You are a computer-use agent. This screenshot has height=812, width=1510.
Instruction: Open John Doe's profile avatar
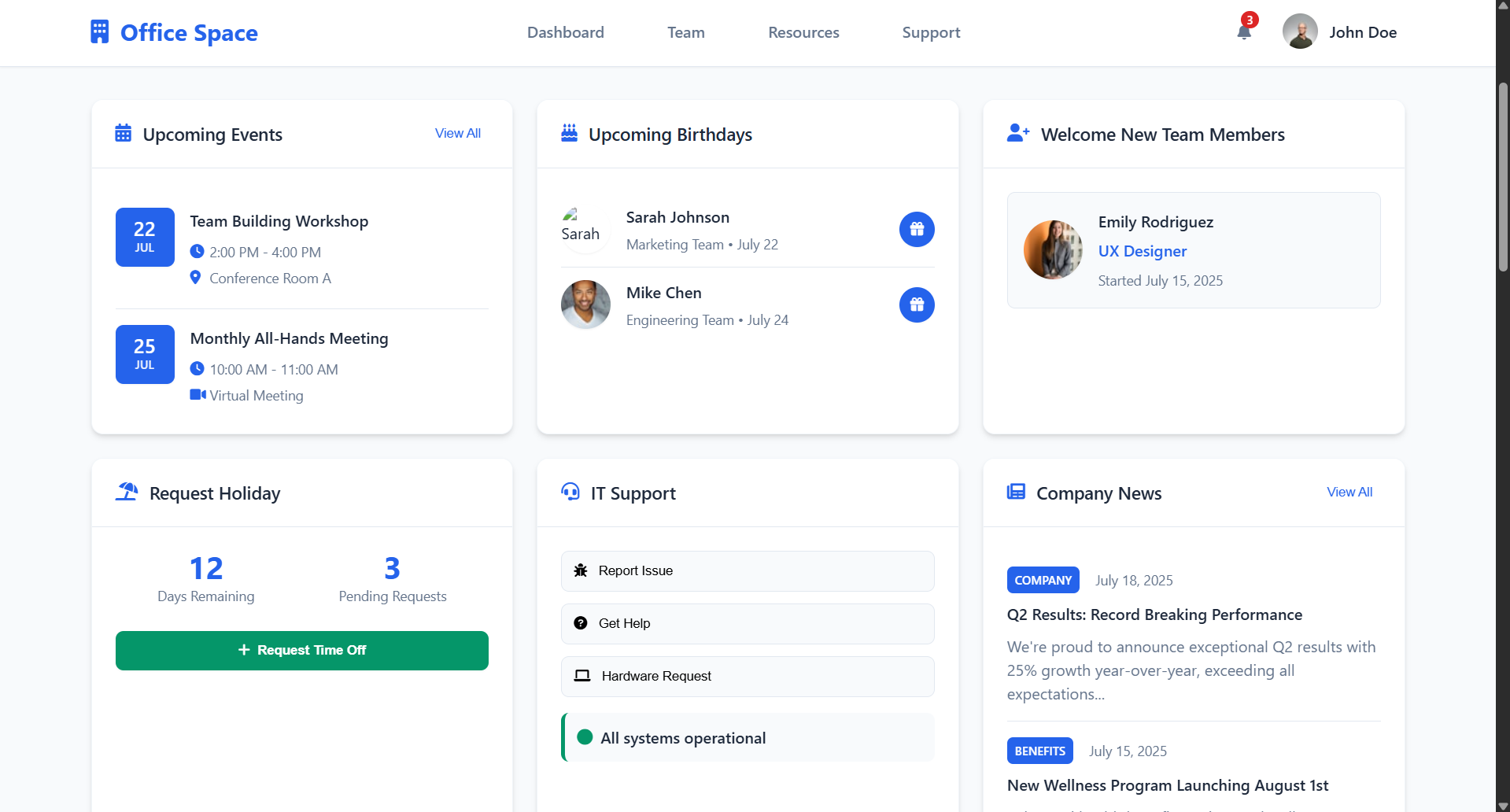coord(1300,32)
